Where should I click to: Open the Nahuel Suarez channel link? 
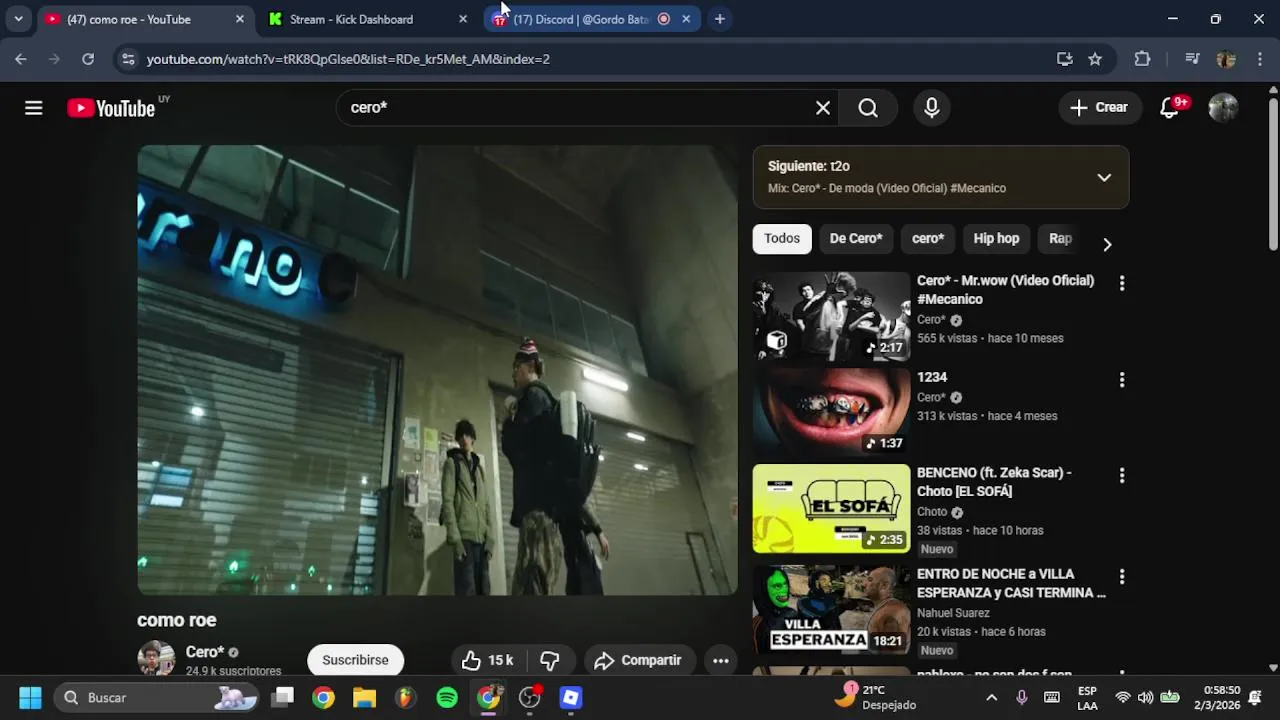point(953,613)
